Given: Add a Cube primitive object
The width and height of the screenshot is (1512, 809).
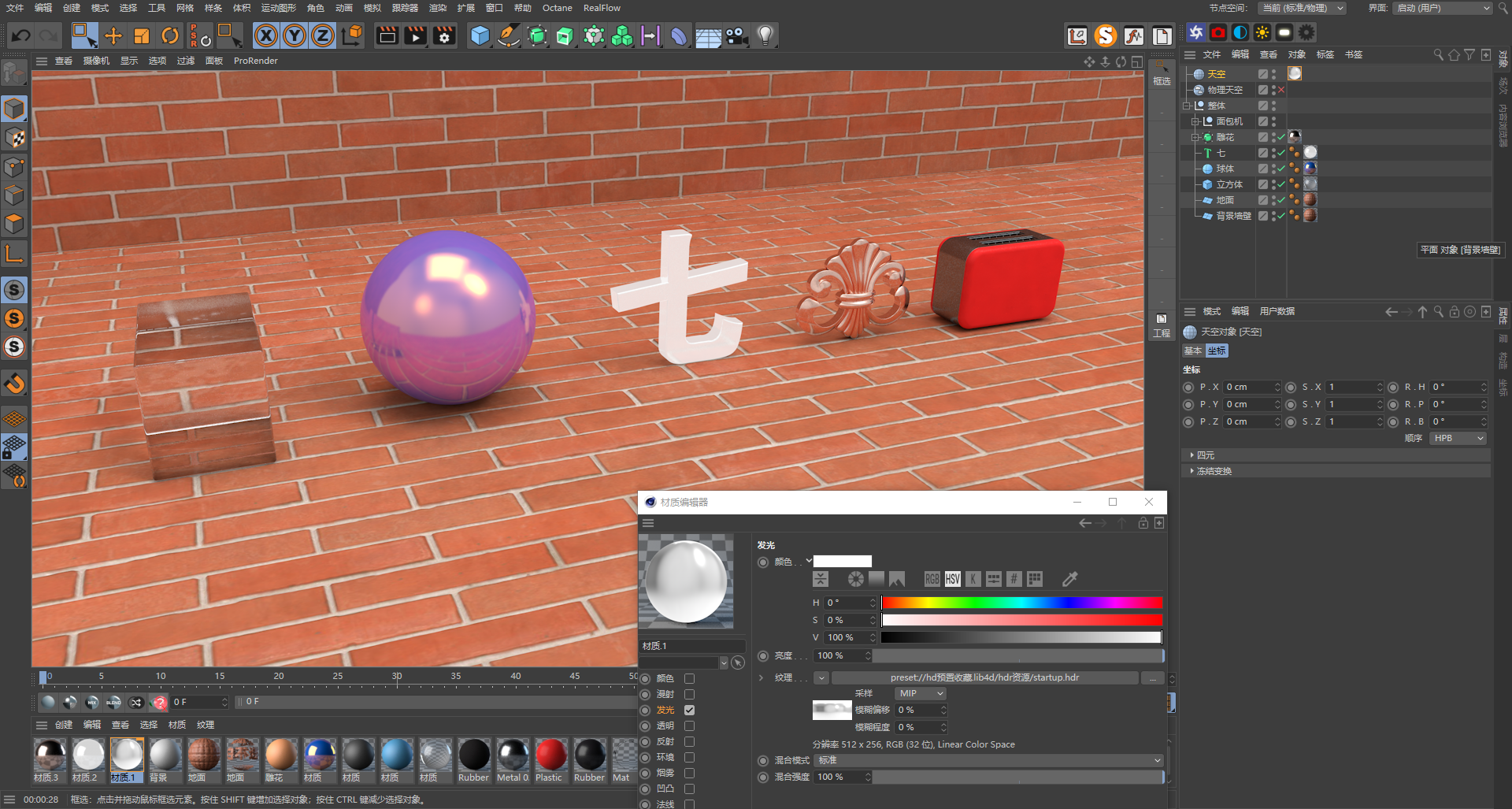Looking at the screenshot, I should [x=480, y=35].
